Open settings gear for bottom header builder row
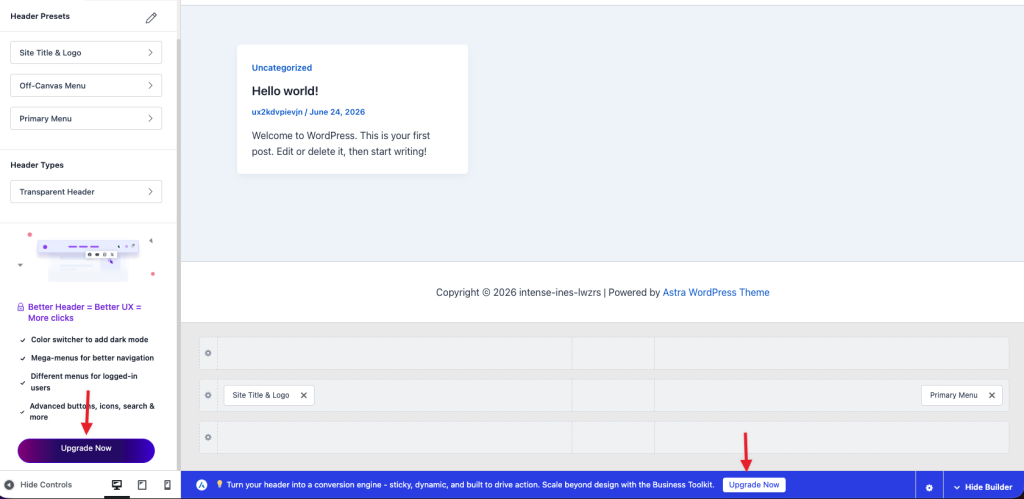This screenshot has width=1024, height=499. point(208,437)
